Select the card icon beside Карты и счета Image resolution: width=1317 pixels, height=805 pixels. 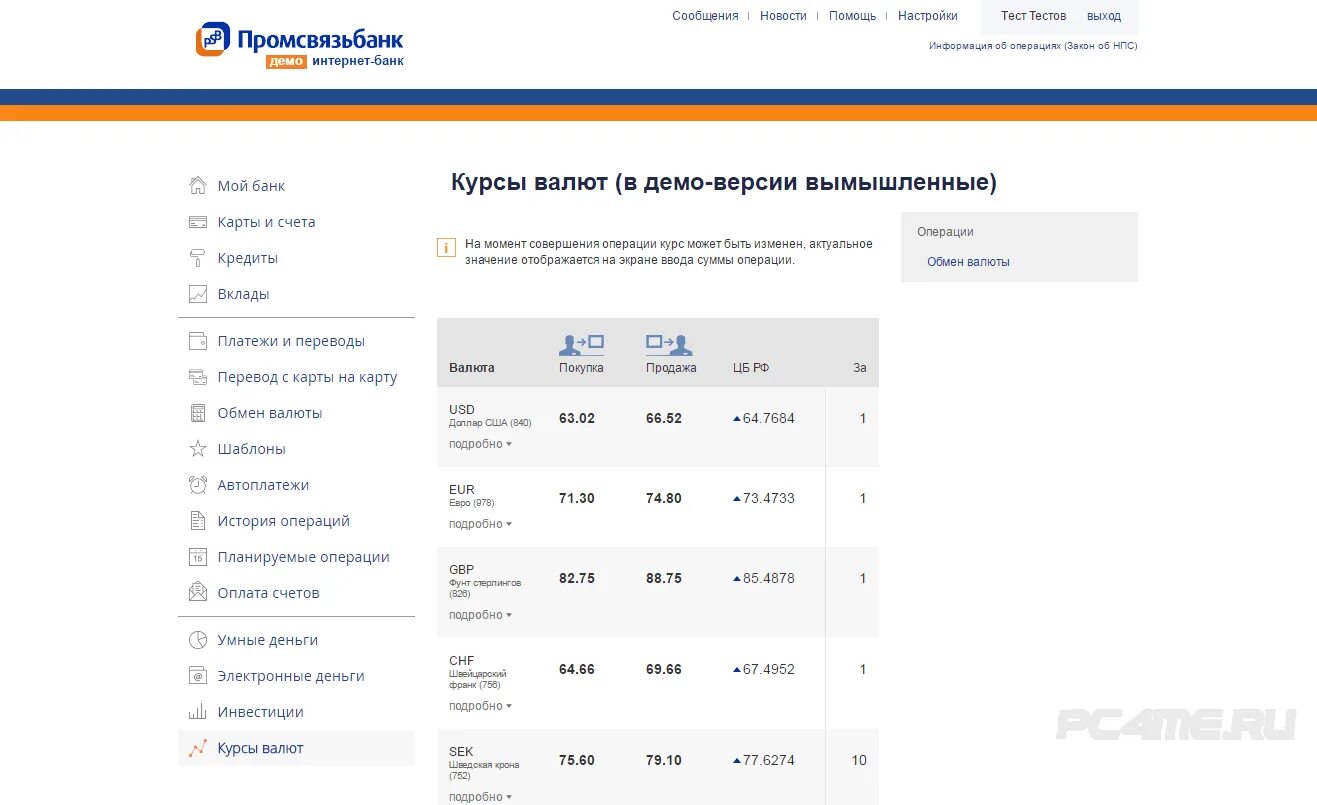pyautogui.click(x=198, y=222)
